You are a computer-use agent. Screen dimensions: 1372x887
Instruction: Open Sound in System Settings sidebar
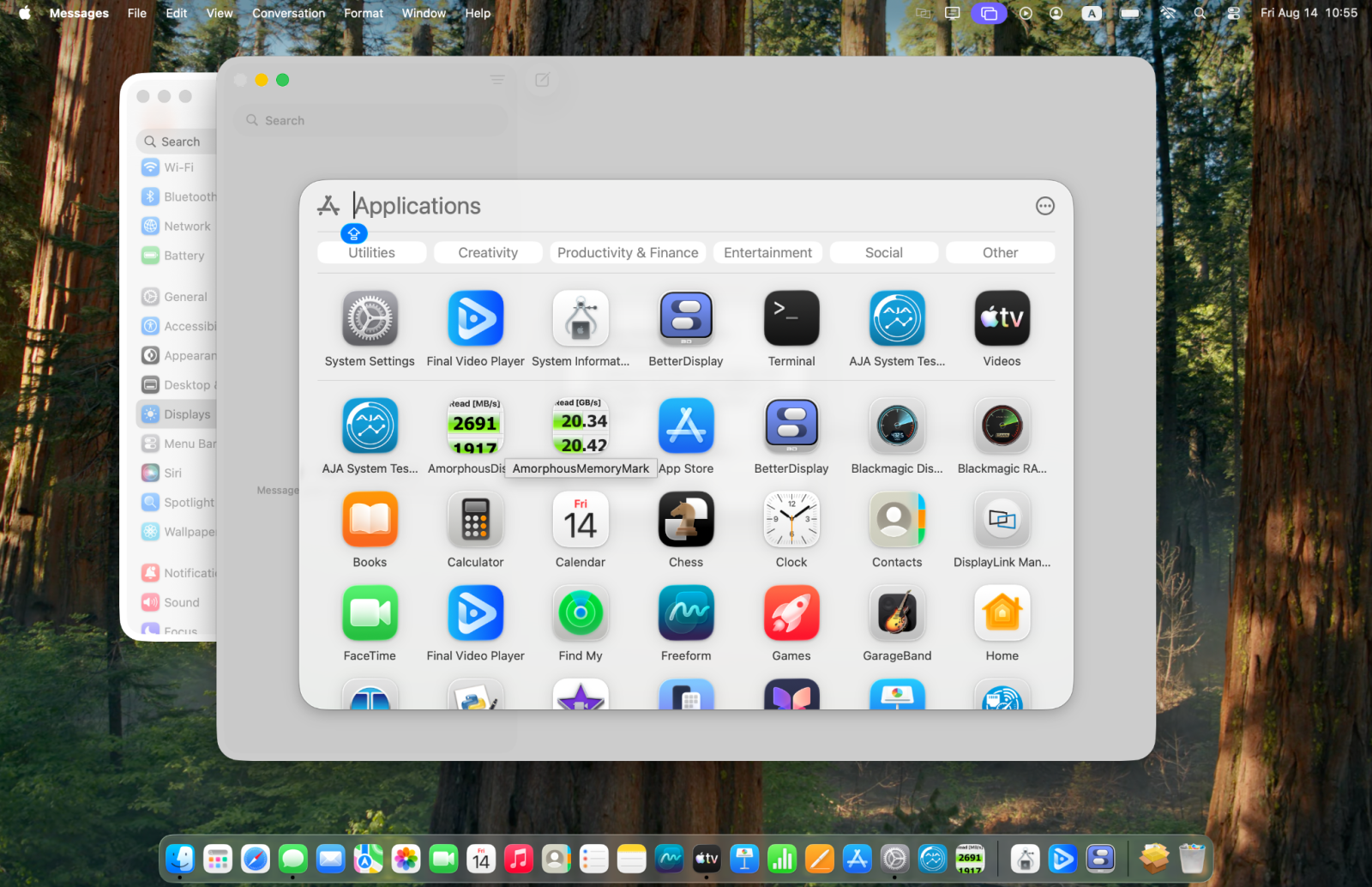(177, 602)
